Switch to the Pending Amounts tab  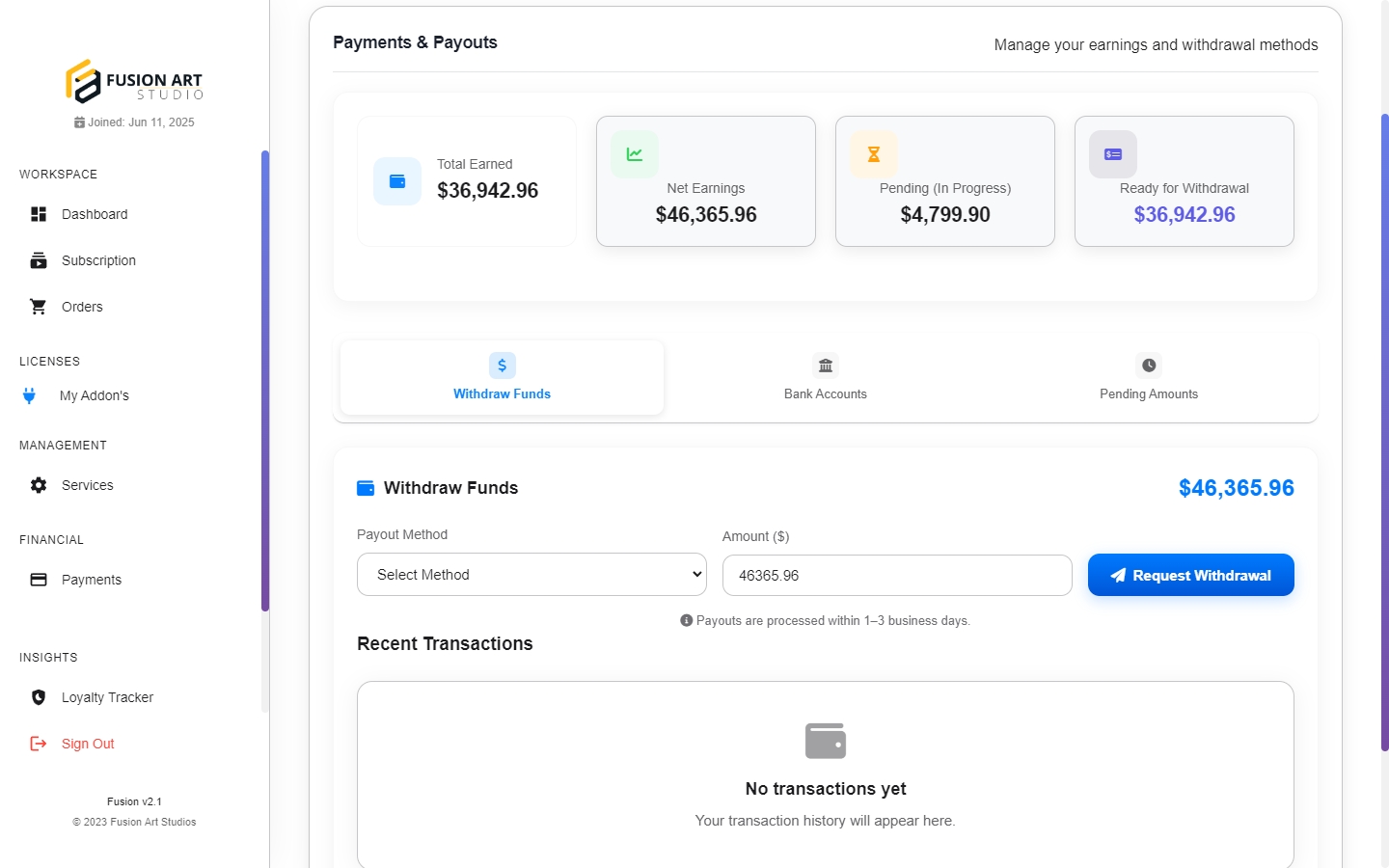[1149, 378]
